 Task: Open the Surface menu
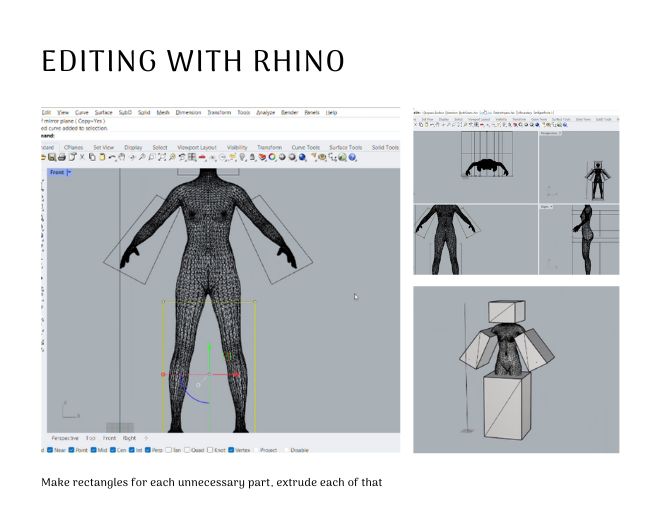104,112
